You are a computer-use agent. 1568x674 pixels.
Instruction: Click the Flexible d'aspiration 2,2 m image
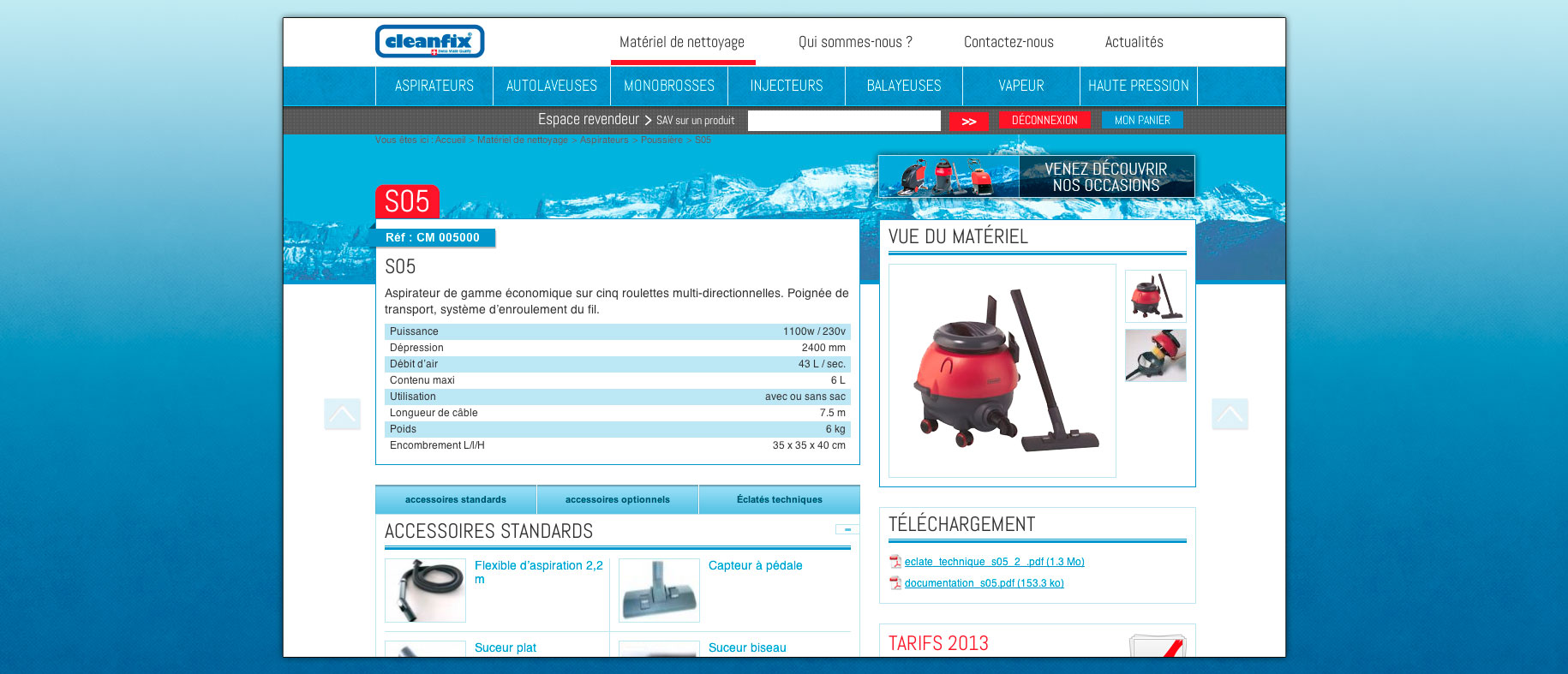[x=425, y=590]
